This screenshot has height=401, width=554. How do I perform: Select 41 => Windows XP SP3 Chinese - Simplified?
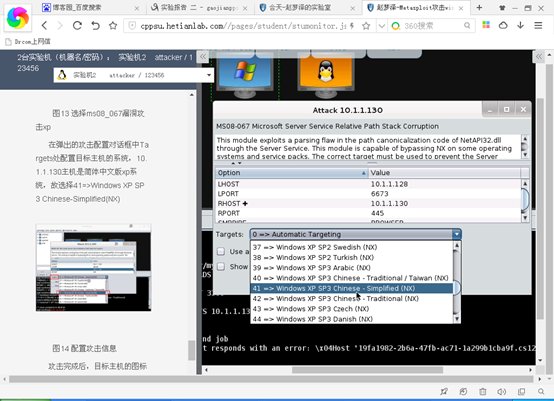pos(352,288)
